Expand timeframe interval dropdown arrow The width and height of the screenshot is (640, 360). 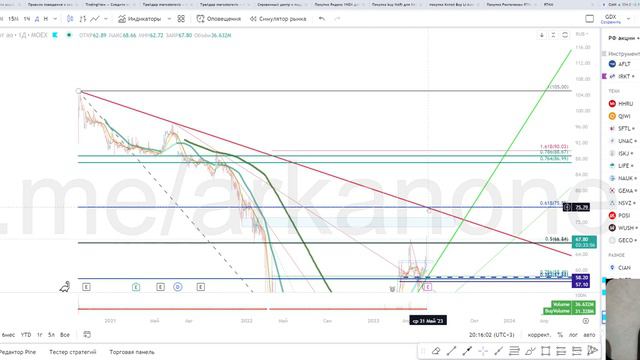tap(56, 19)
